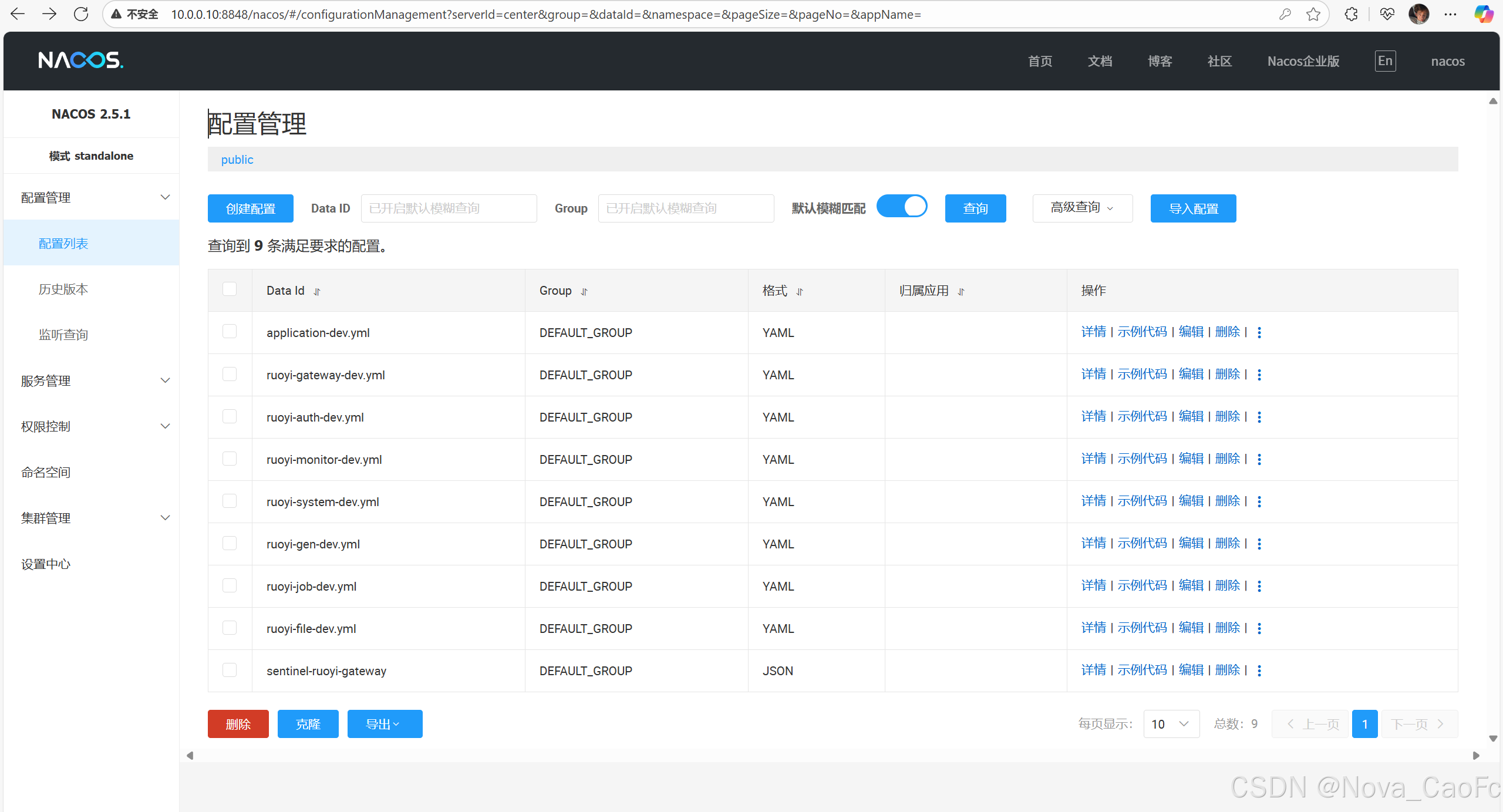Expand the 权限控制 sidebar section
The width and height of the screenshot is (1503, 812).
[x=91, y=426]
